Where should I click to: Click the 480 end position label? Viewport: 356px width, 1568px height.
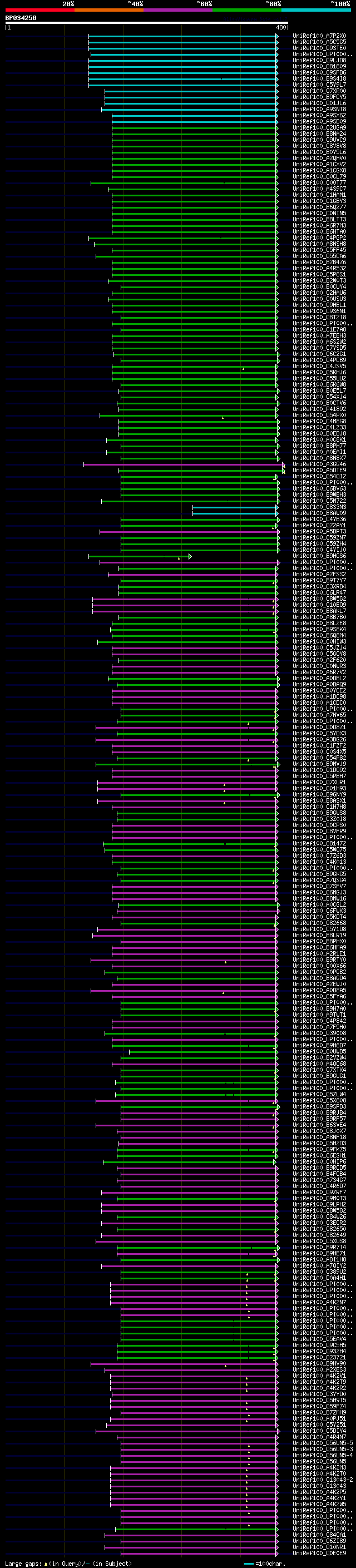pos(281,27)
